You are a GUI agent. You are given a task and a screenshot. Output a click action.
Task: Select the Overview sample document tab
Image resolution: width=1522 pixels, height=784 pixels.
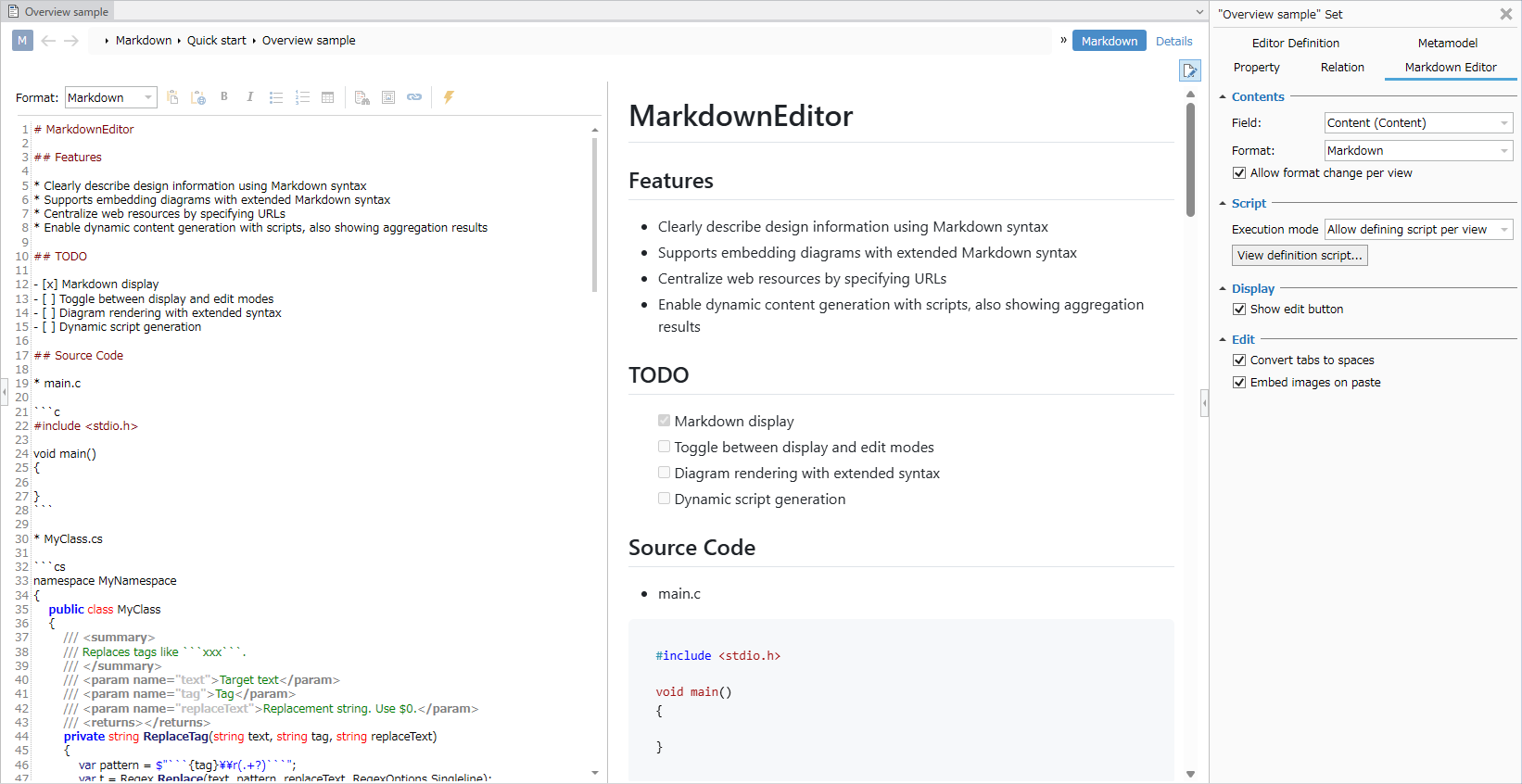pyautogui.click(x=57, y=12)
